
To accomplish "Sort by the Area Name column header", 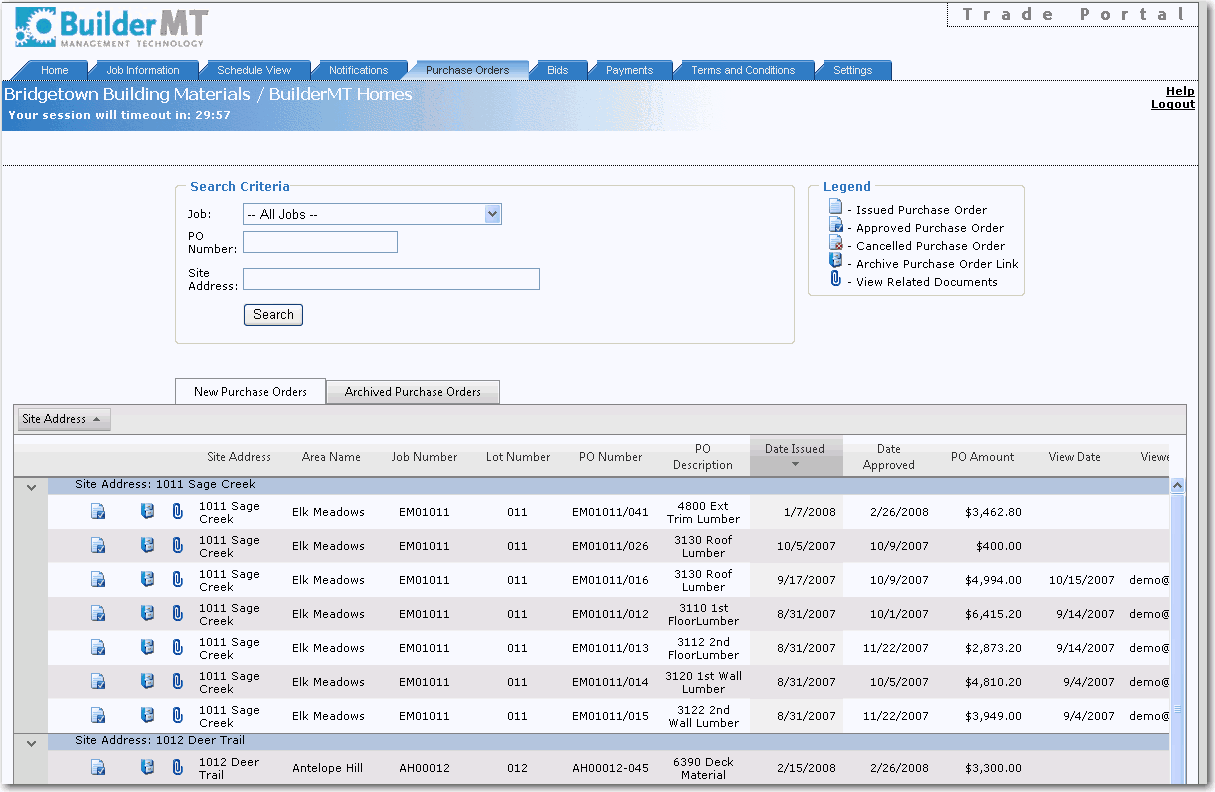I will (331, 457).
